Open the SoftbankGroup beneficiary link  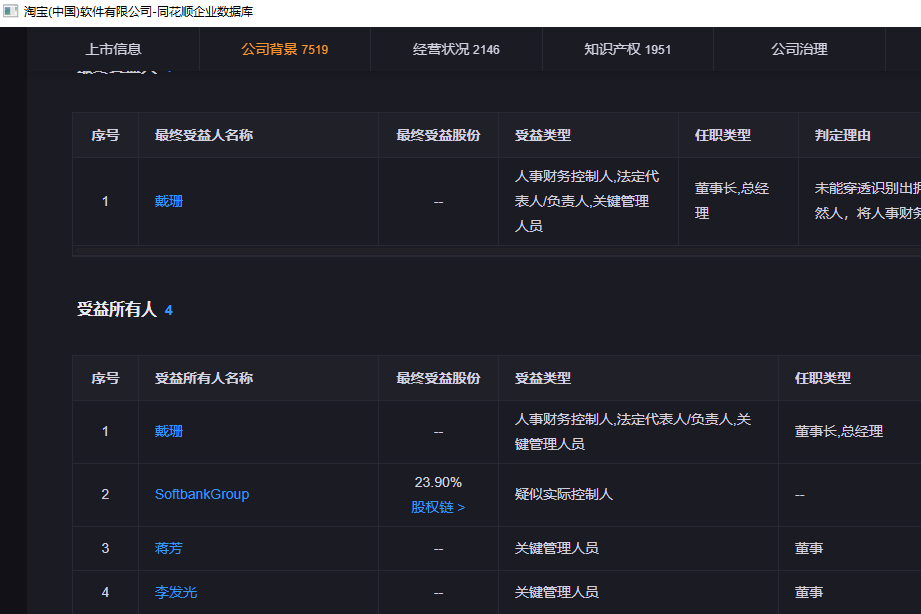point(202,494)
